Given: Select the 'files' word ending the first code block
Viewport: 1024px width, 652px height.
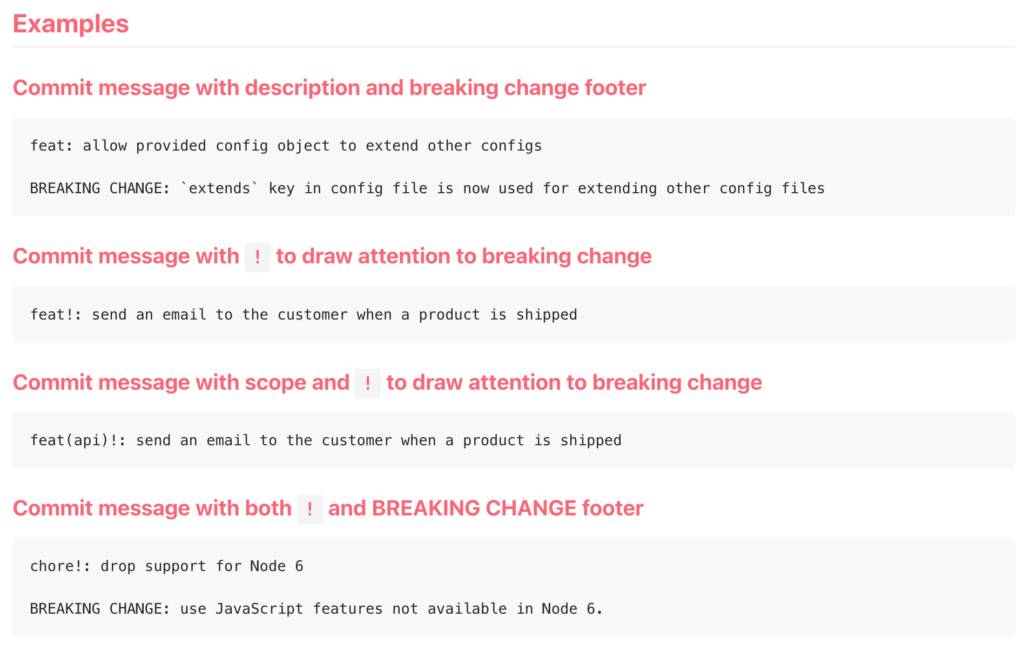Looking at the screenshot, I should tap(803, 188).
